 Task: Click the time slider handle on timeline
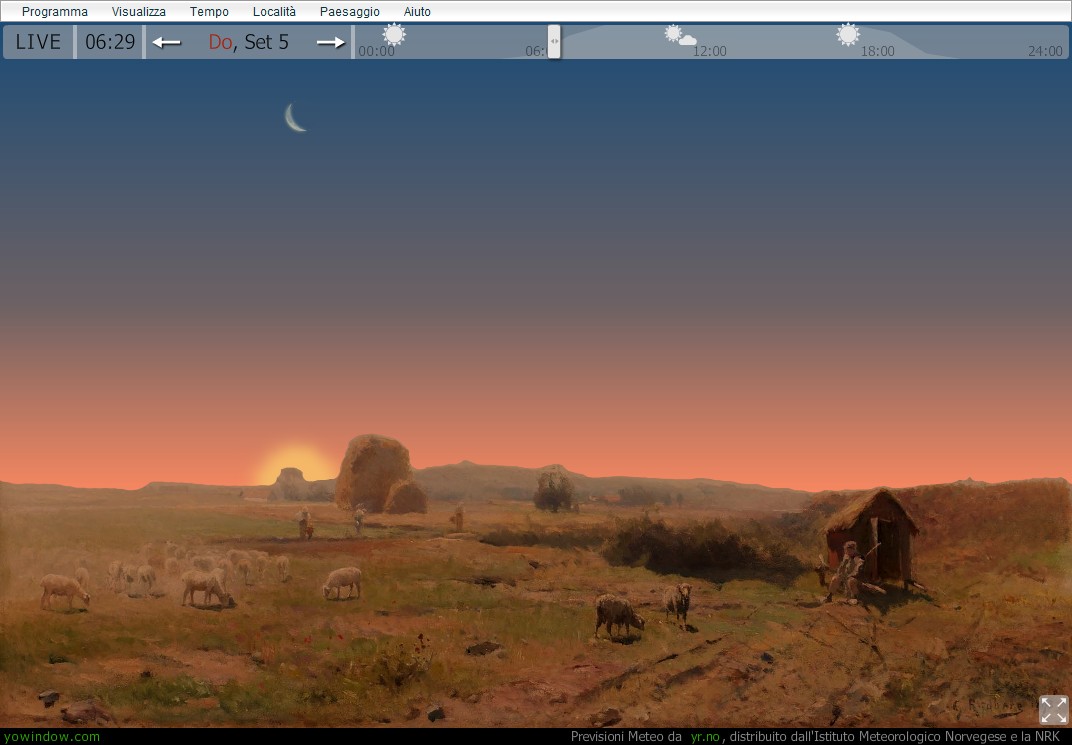point(554,42)
